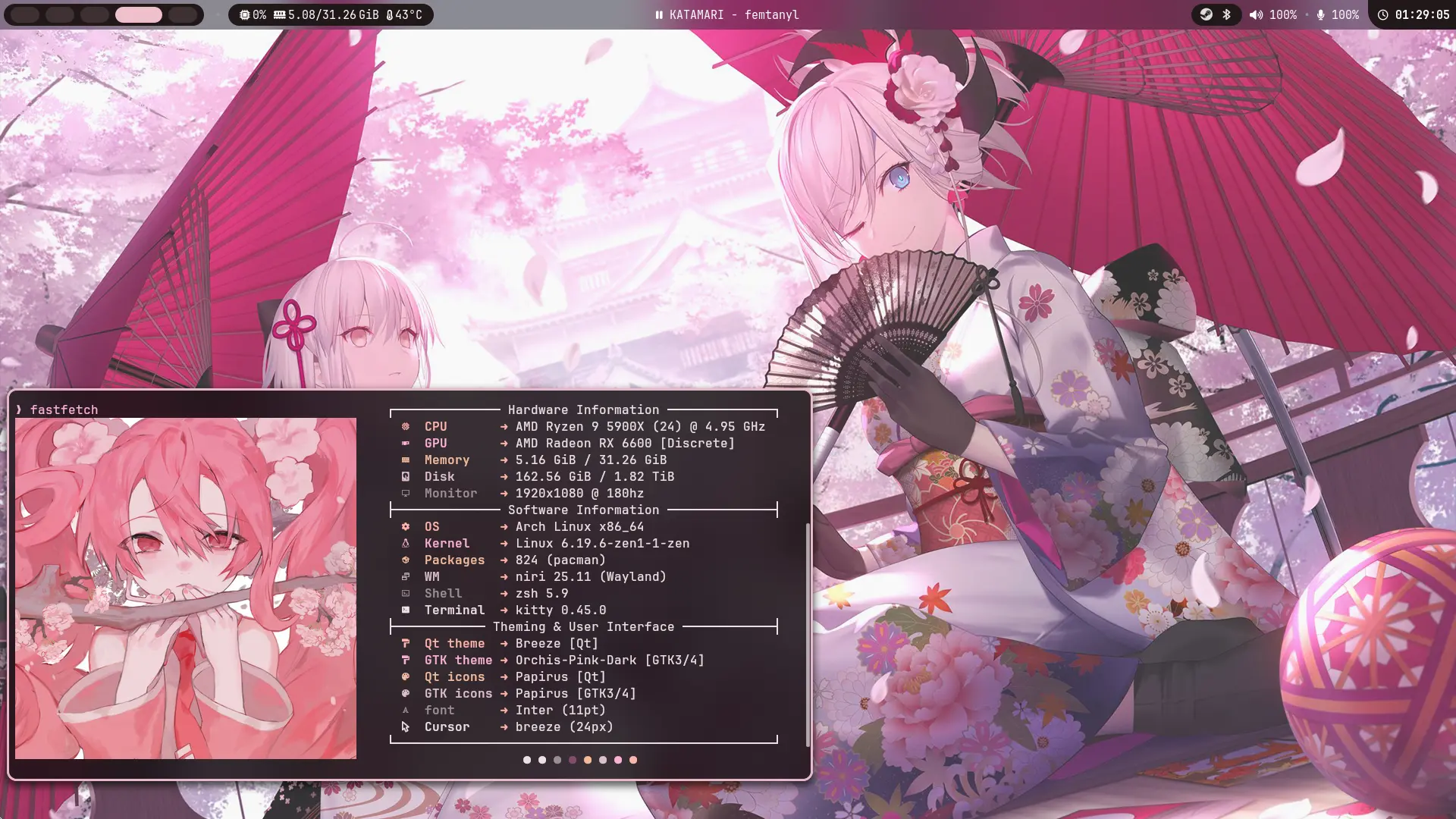Click the thermometer temperature icon
The image size is (1456, 819).
389,14
